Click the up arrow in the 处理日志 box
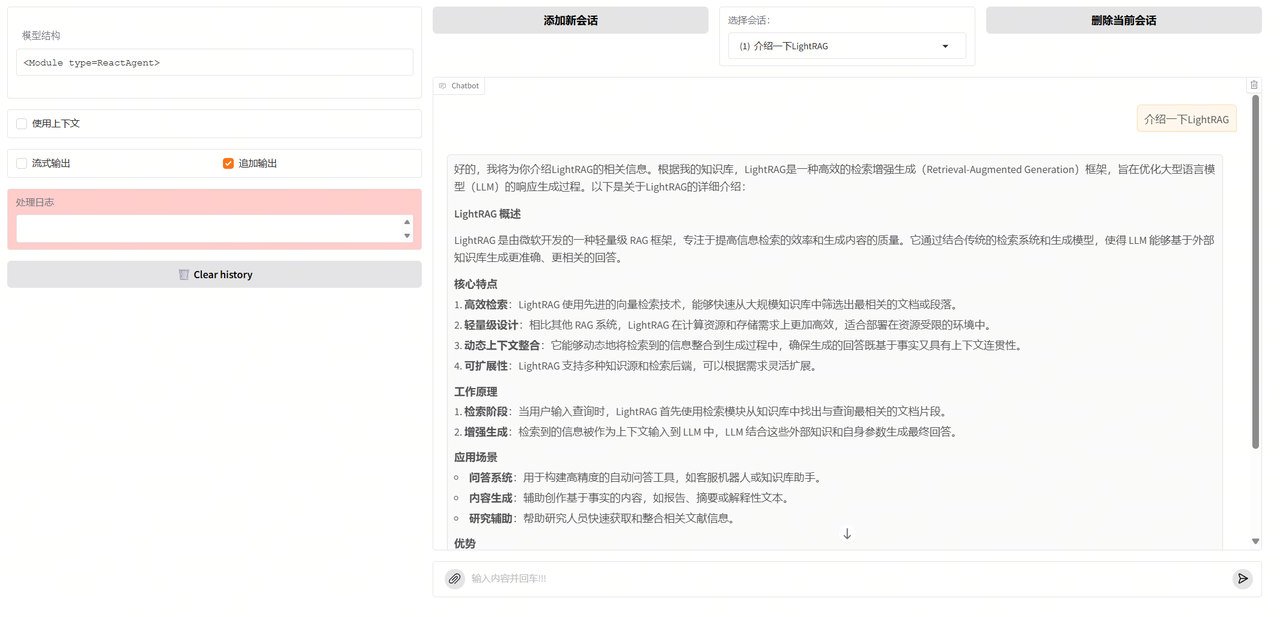Screen dimensions: 1280x617 [407, 222]
